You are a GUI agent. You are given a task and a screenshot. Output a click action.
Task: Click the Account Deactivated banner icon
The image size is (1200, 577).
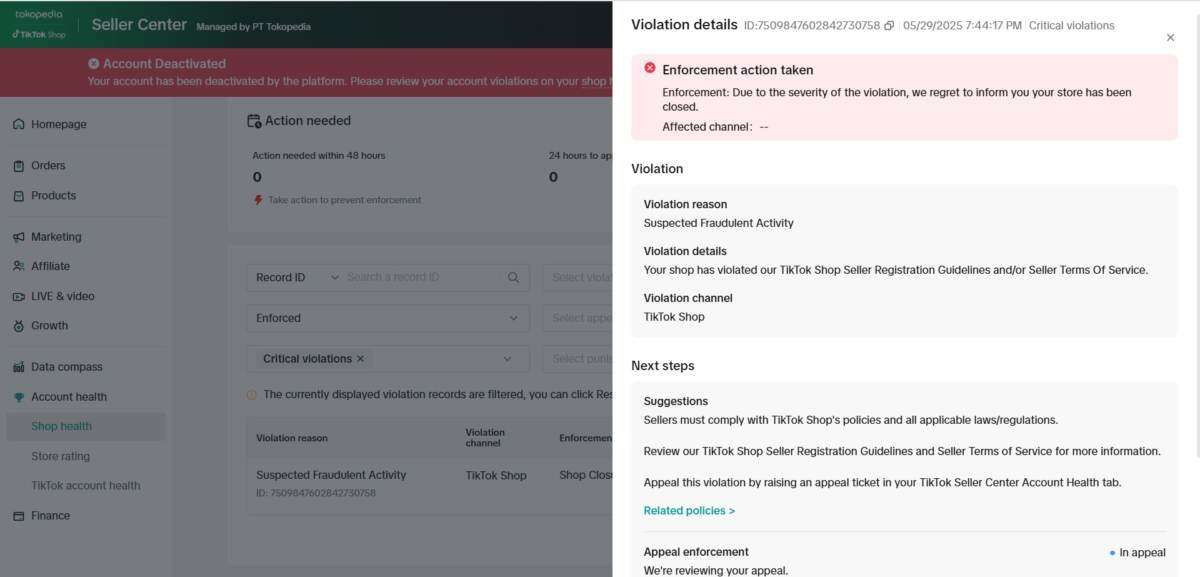pyautogui.click(x=94, y=64)
